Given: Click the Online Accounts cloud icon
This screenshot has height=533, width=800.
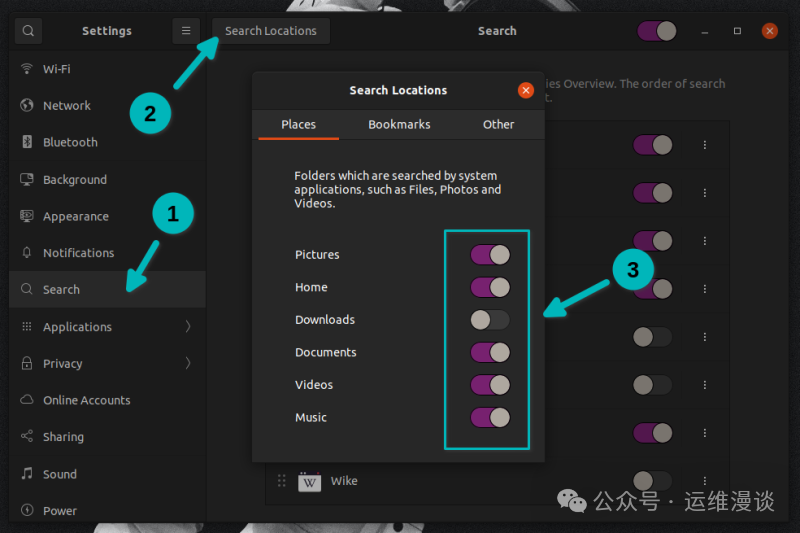Looking at the screenshot, I should (27, 399).
